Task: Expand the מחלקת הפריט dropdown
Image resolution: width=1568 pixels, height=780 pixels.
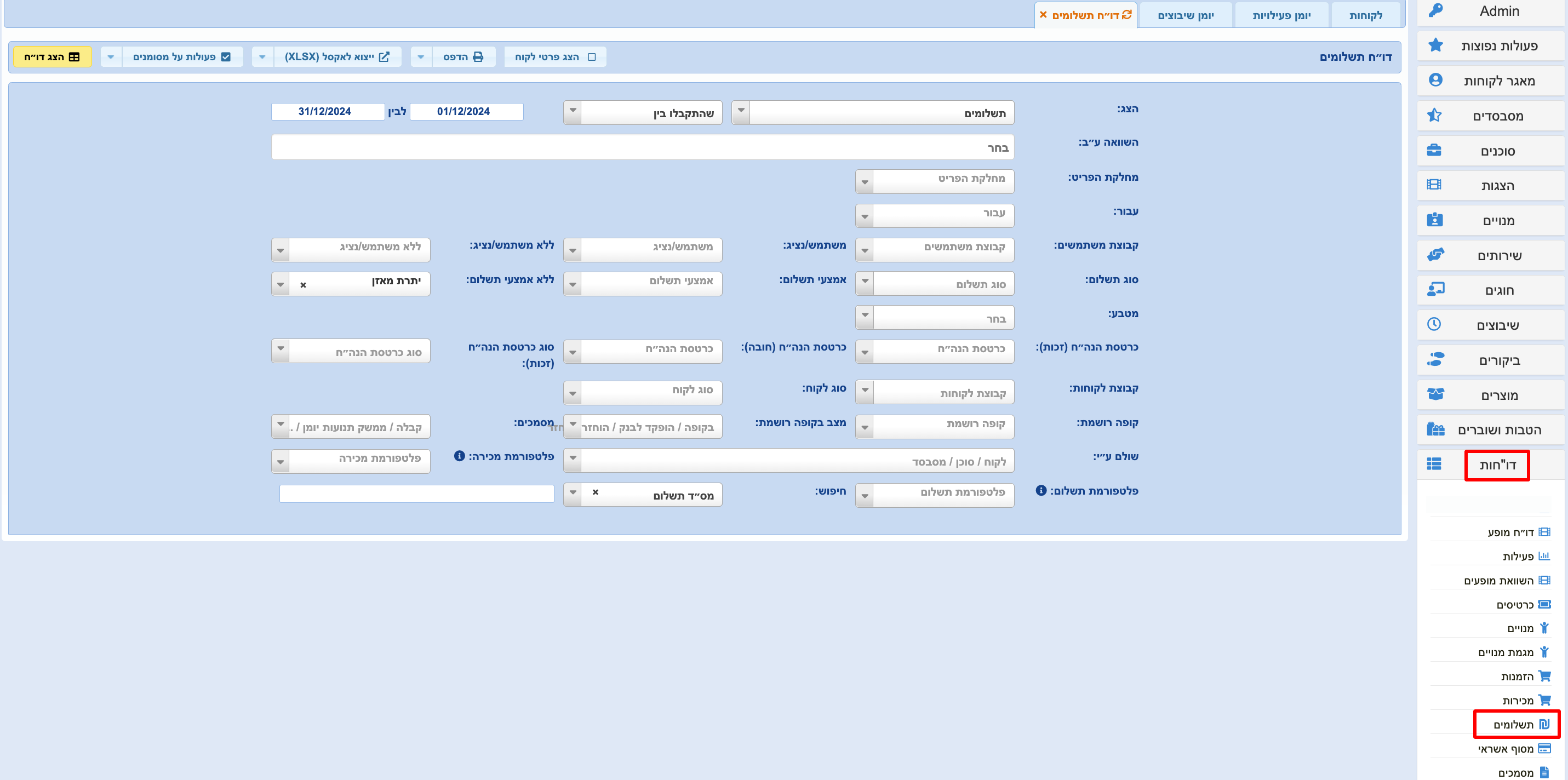Action: click(x=865, y=181)
